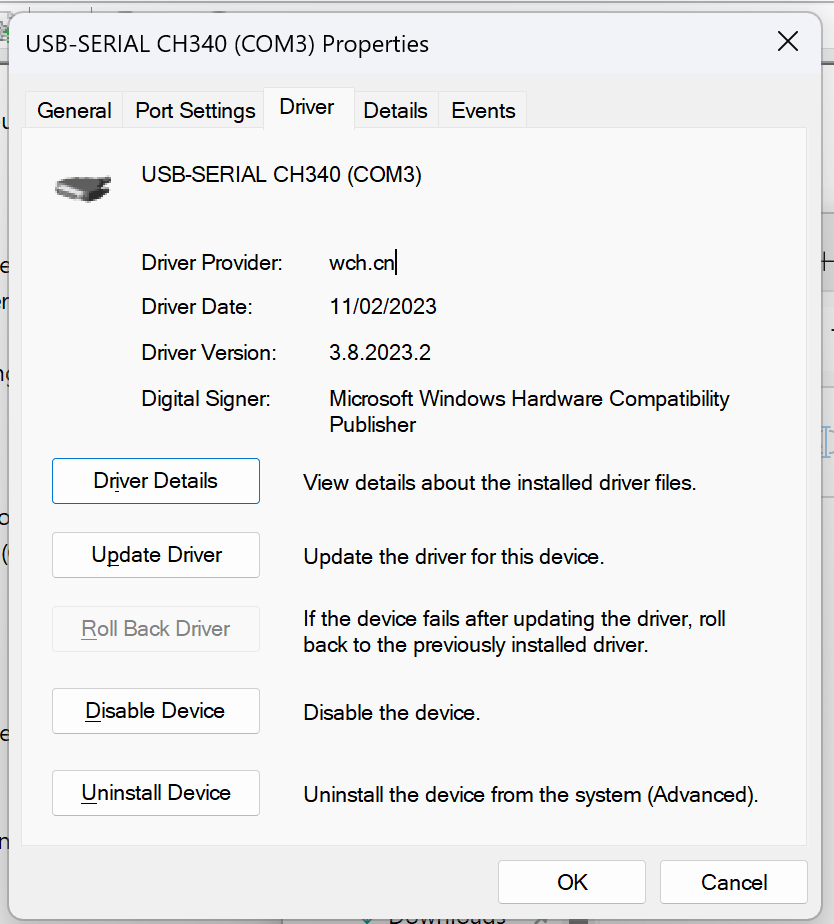Click the serial device icon
Screen dimensions: 834x924
coord(82,186)
